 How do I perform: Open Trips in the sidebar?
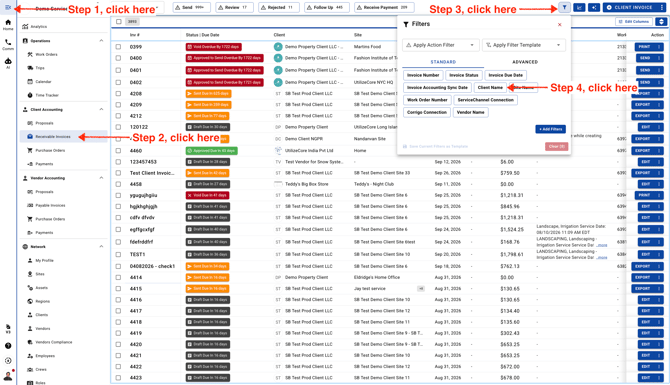40,68
